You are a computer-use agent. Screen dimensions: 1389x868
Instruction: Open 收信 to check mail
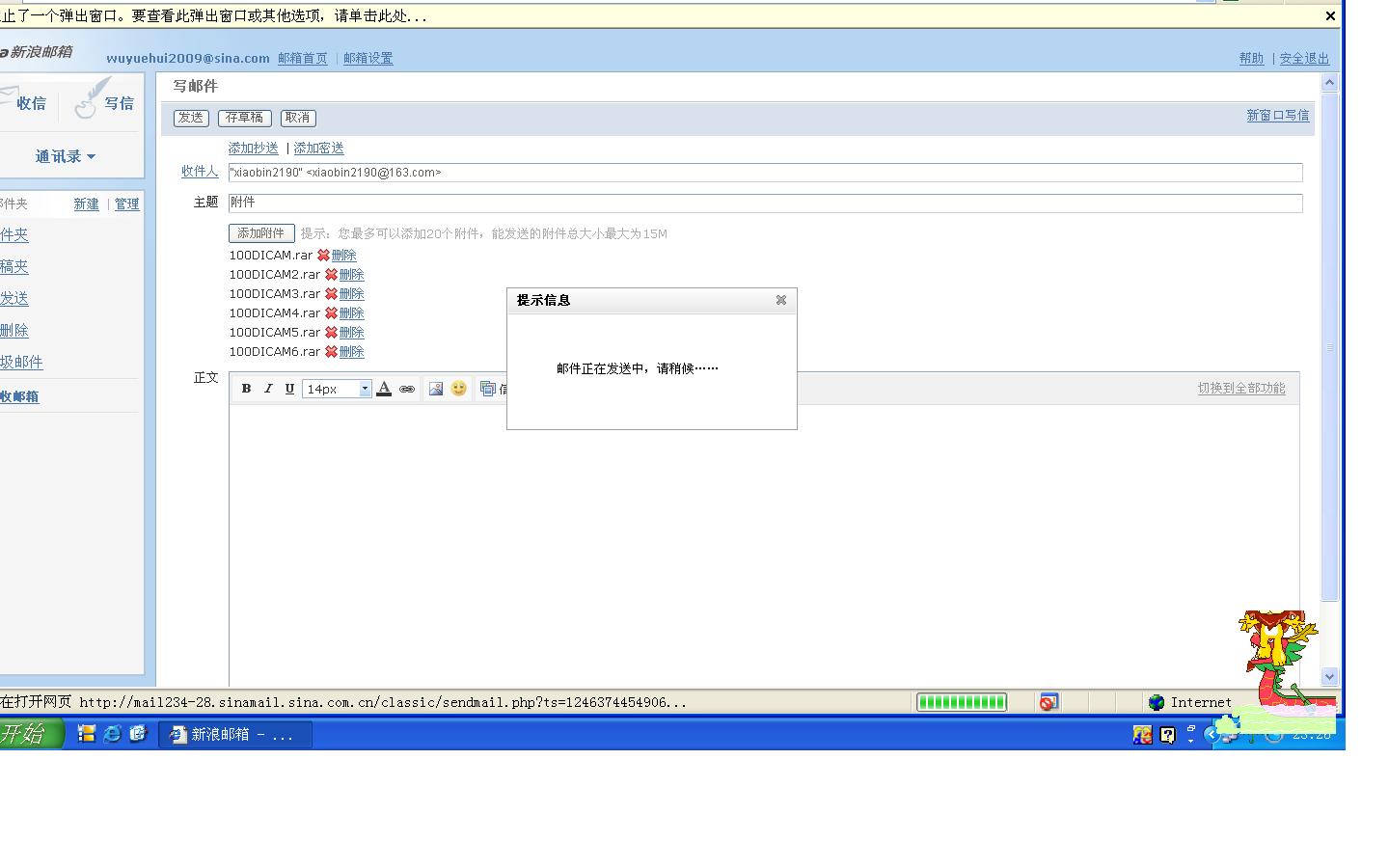point(23,102)
